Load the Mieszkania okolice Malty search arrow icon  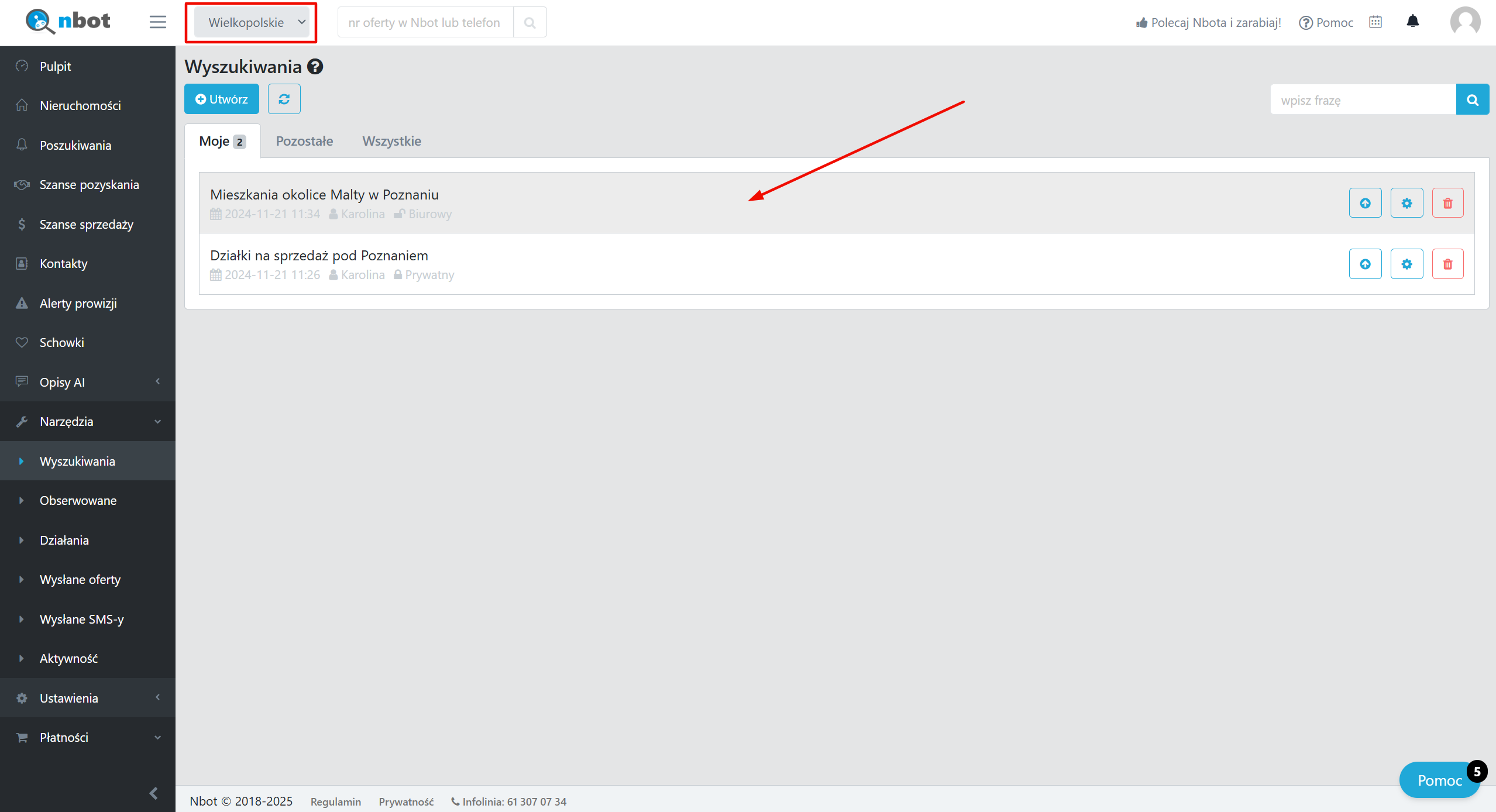tap(1365, 203)
